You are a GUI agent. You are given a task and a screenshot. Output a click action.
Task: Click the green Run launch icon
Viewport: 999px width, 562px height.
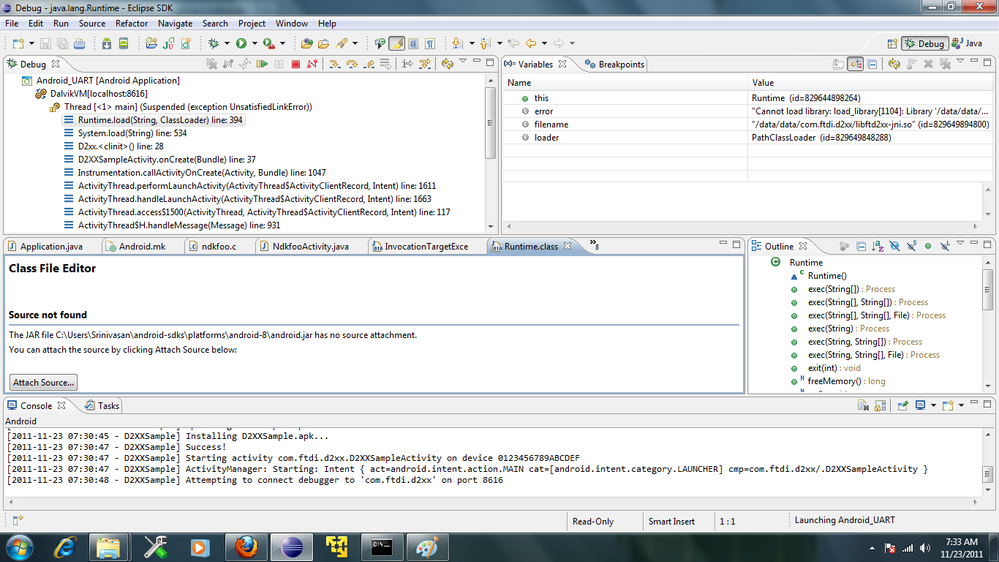point(241,43)
